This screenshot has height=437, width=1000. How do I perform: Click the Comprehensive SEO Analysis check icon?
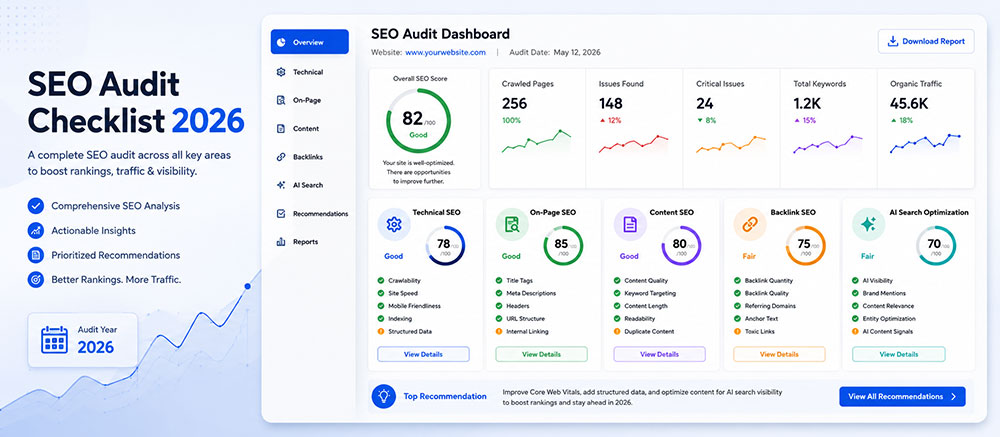pyautogui.click(x=36, y=206)
